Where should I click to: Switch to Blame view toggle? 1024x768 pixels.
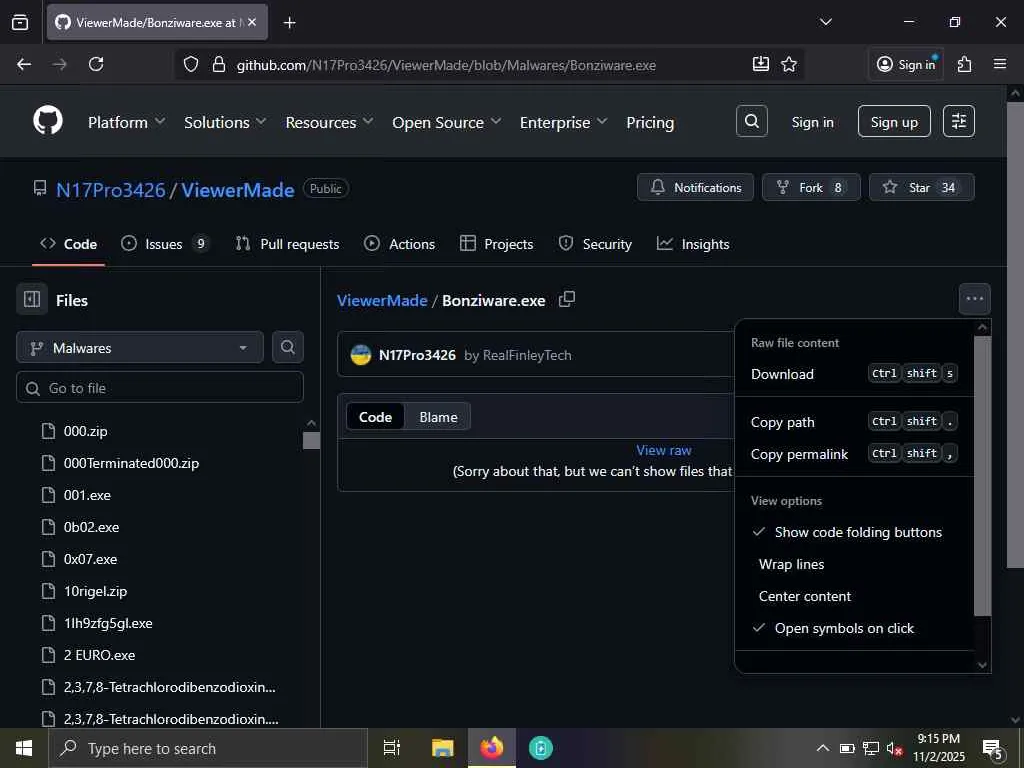(x=438, y=417)
